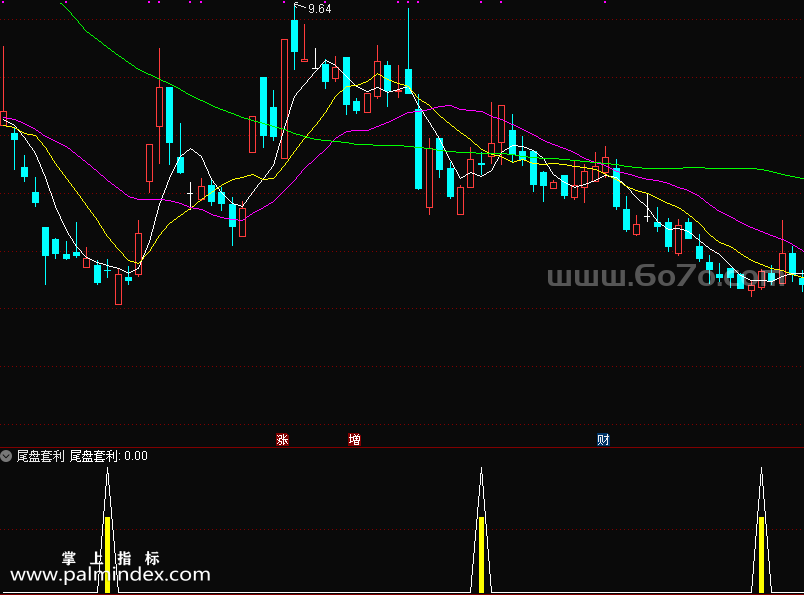Click the 尾盘套利: 0.00 indicator value
The height and width of the screenshot is (595, 804).
(109, 456)
